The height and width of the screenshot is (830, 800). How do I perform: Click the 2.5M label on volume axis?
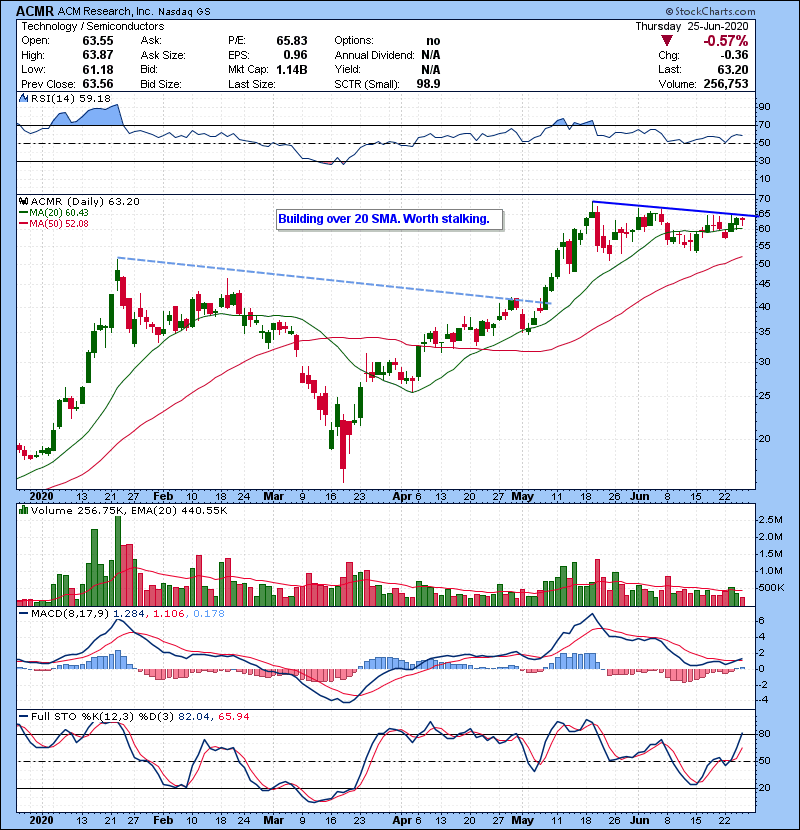pos(770,520)
